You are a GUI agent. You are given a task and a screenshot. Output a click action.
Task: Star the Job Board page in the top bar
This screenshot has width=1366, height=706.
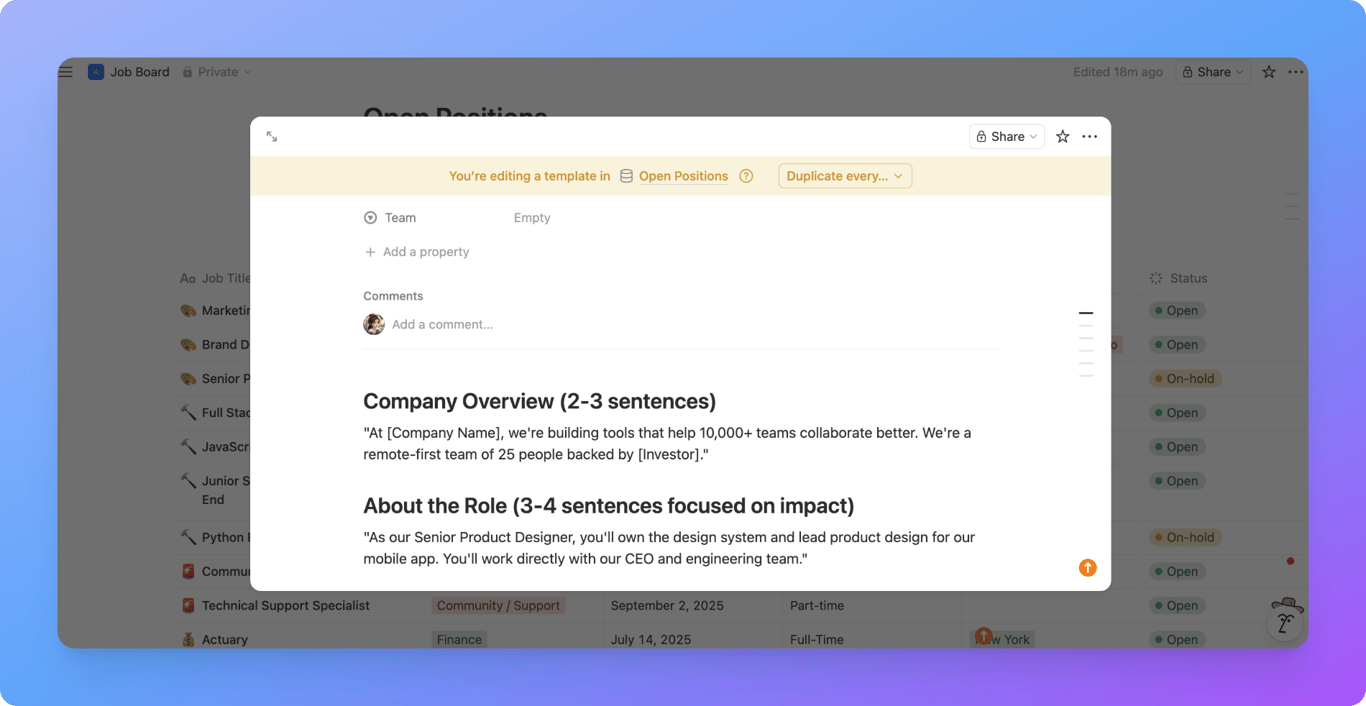1268,71
